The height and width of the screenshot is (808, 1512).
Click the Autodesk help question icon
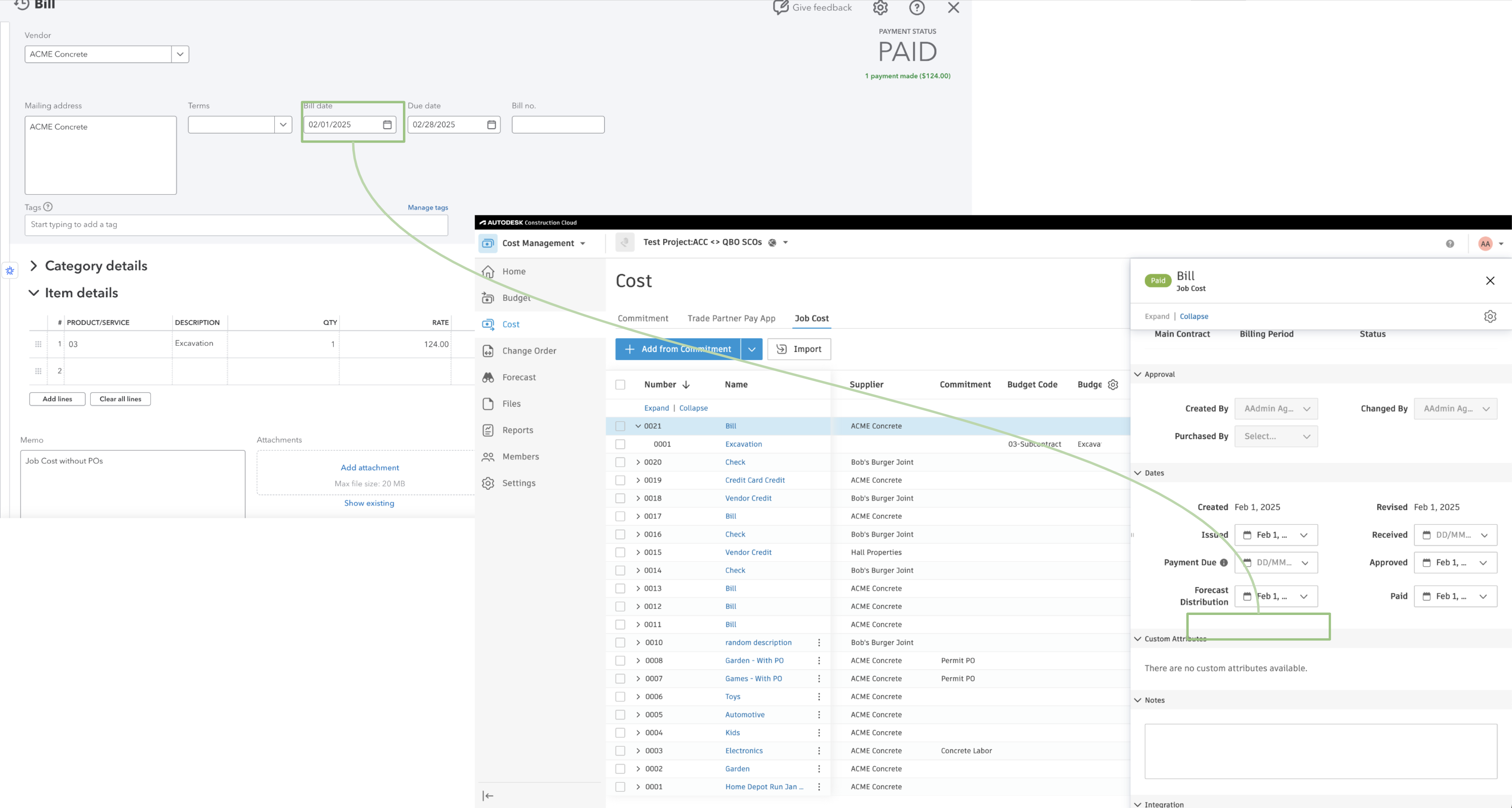(x=1450, y=244)
